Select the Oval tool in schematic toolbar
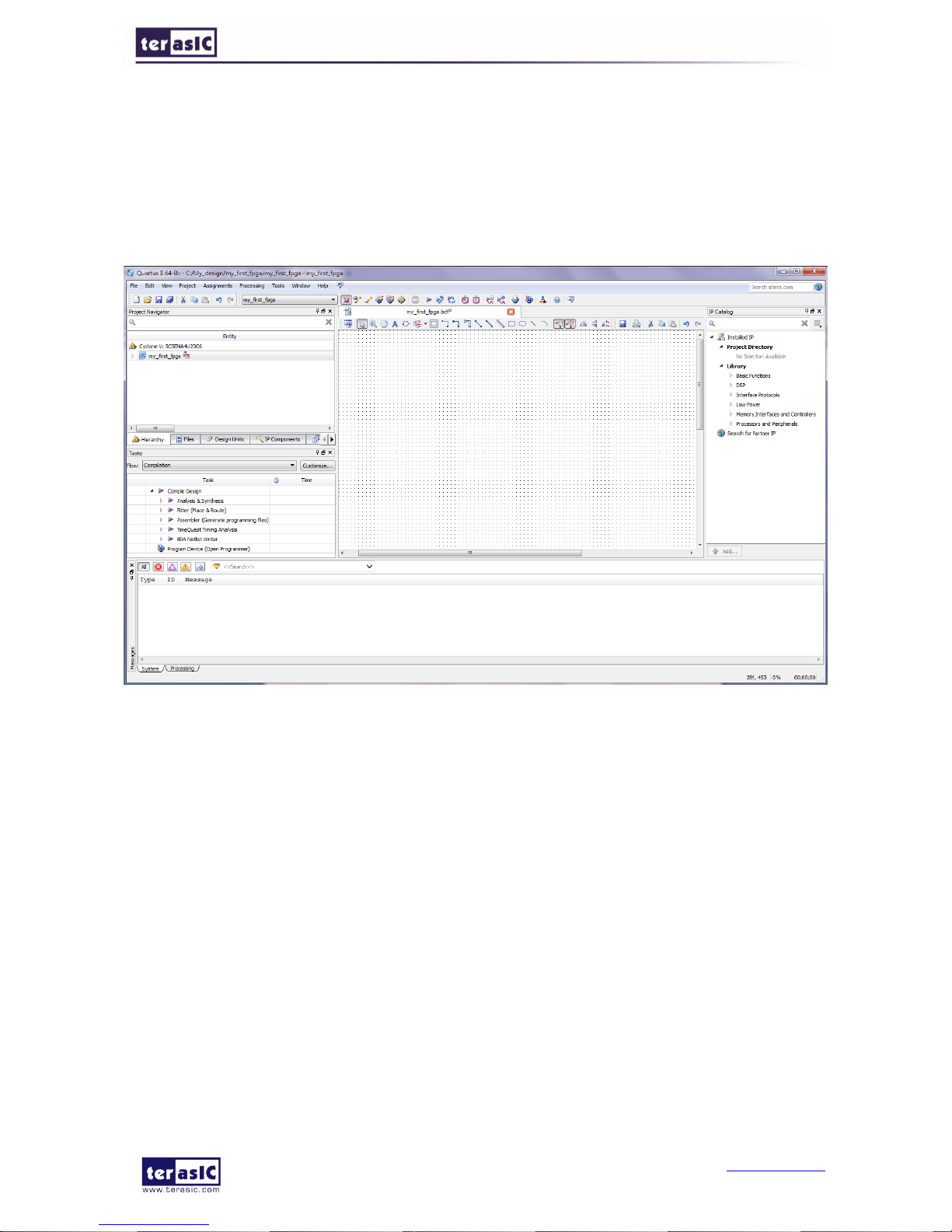Viewport: 952px width, 1232px height. (x=523, y=323)
